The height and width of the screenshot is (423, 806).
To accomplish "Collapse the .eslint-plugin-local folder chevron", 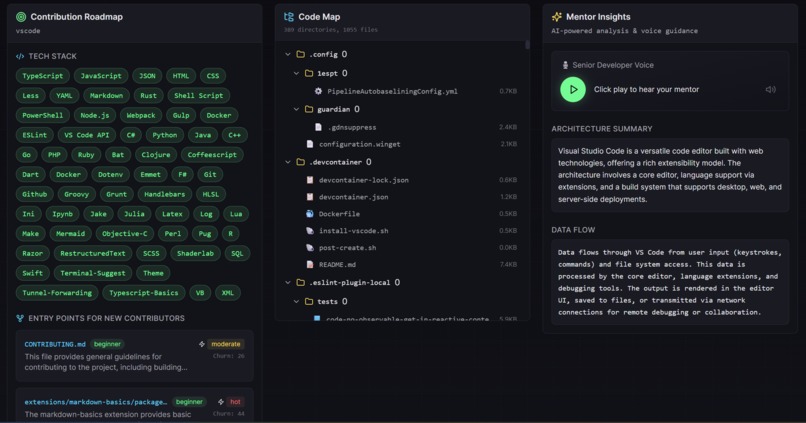I will [x=288, y=283].
